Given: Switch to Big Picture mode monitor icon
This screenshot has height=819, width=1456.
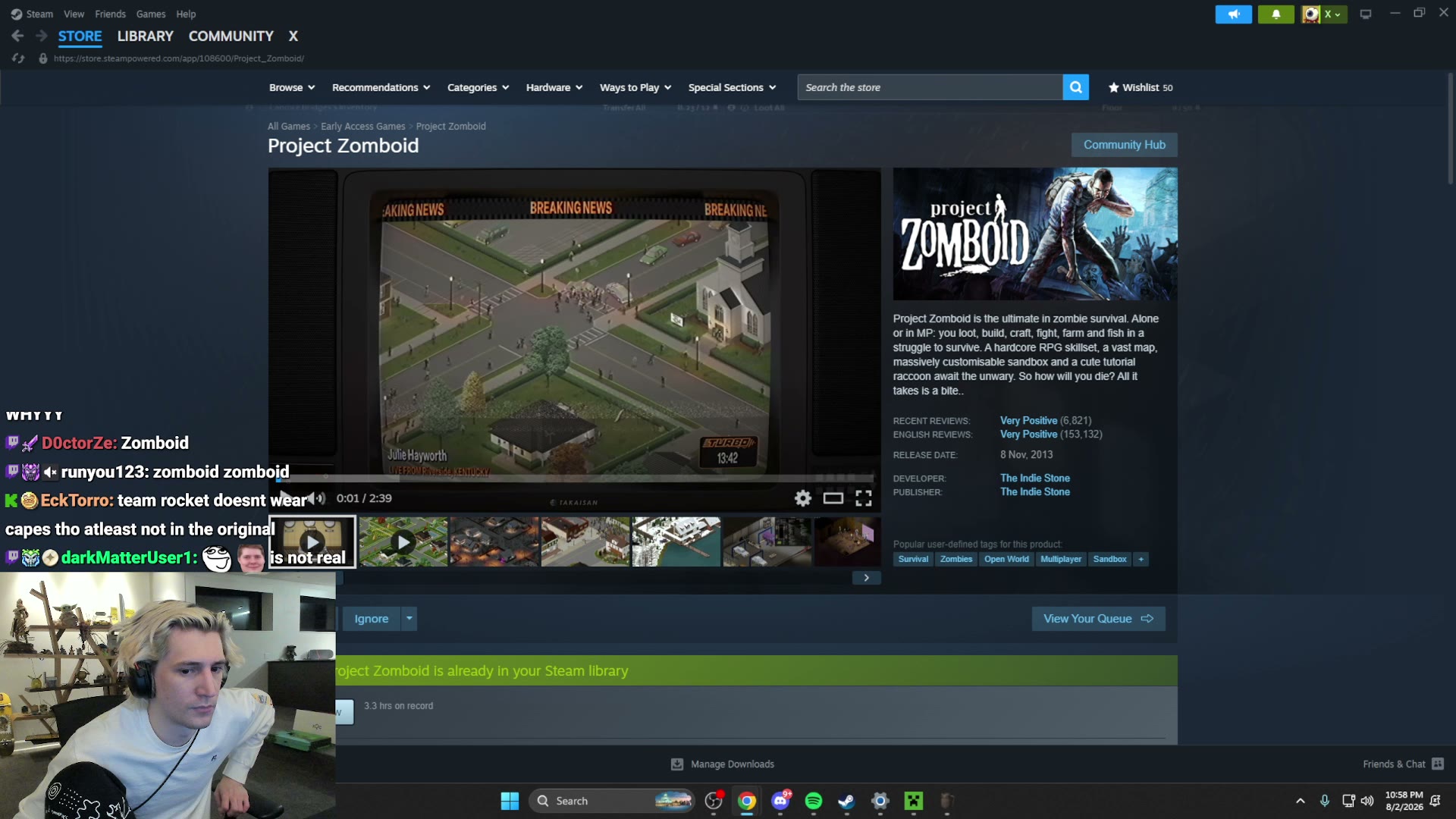Looking at the screenshot, I should (1366, 14).
